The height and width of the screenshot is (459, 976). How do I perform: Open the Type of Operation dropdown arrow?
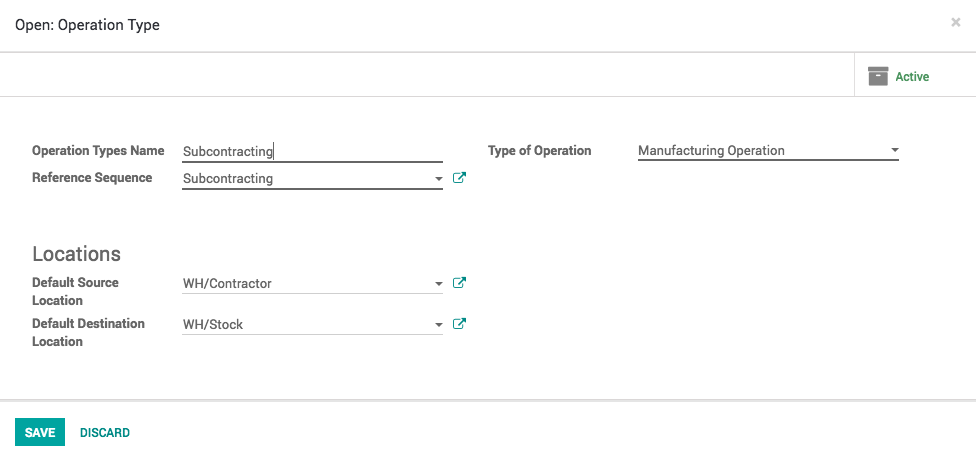[x=894, y=151]
